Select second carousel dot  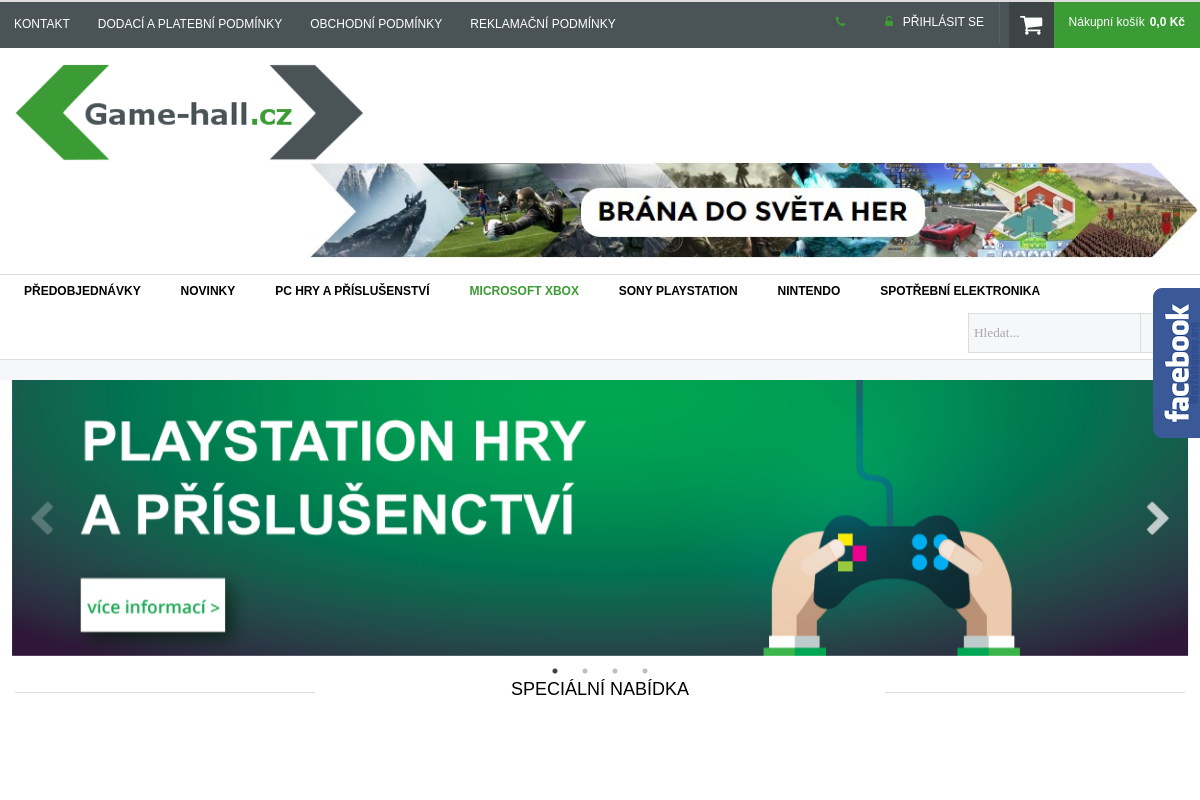pyautogui.click(x=585, y=671)
